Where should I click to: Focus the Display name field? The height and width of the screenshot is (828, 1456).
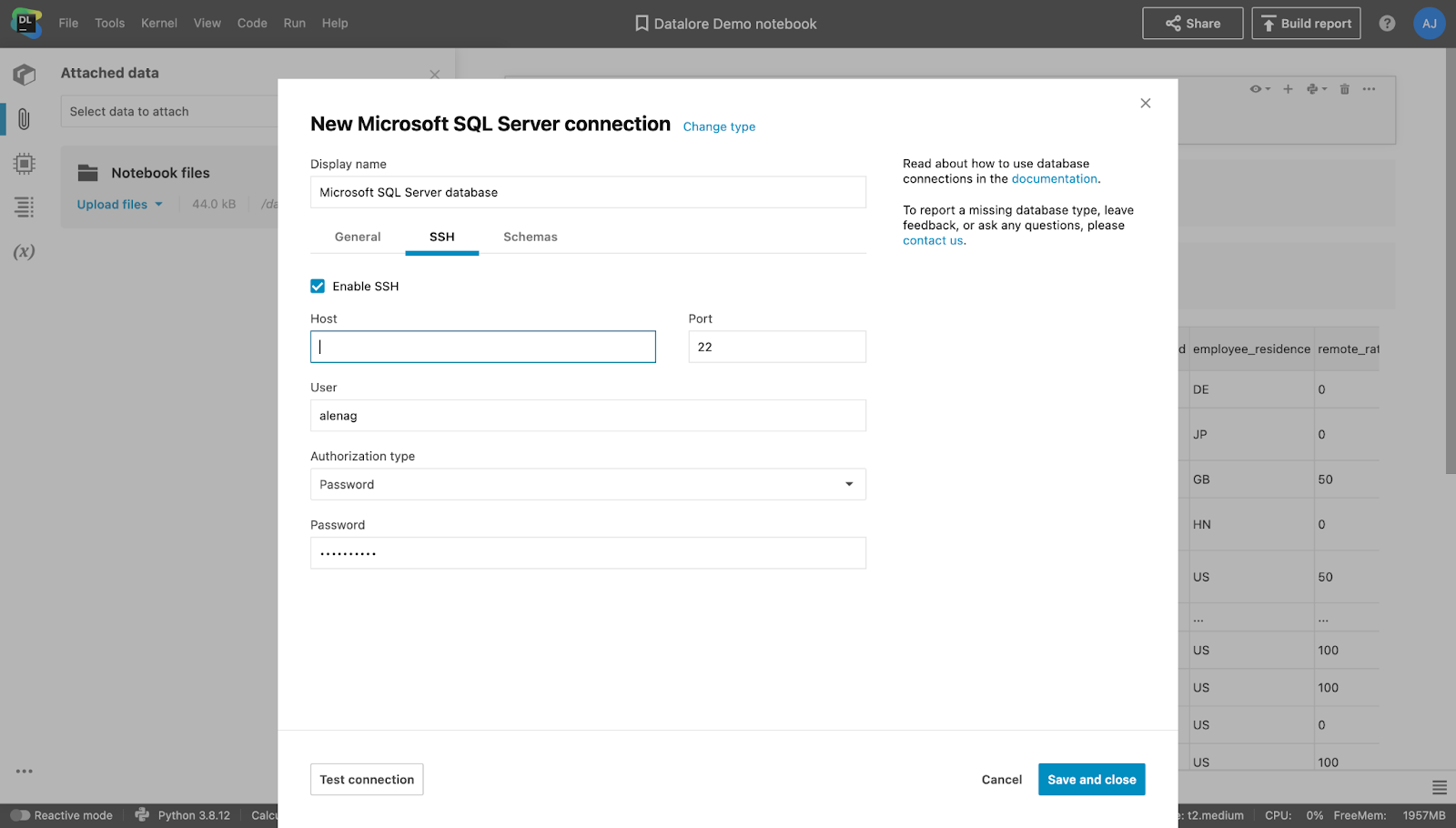(588, 192)
